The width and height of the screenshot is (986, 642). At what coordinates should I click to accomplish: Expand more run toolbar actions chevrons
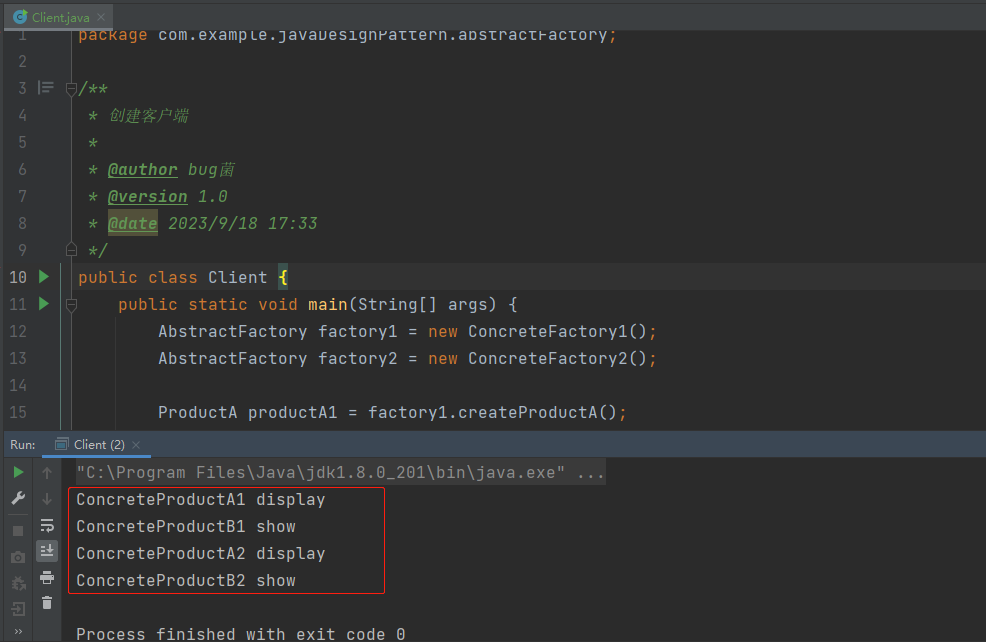18,631
